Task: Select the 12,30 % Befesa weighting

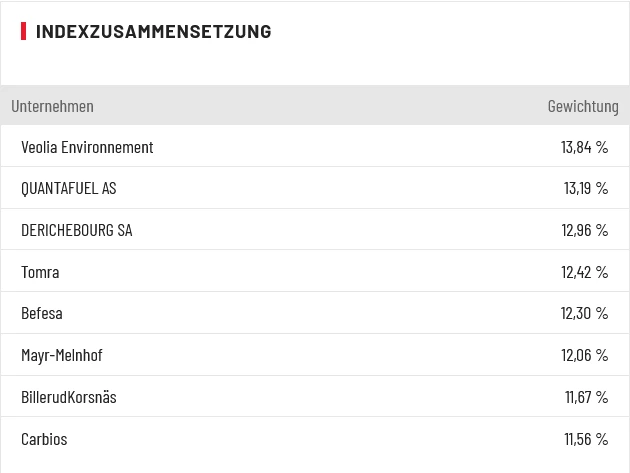Action: [584, 313]
